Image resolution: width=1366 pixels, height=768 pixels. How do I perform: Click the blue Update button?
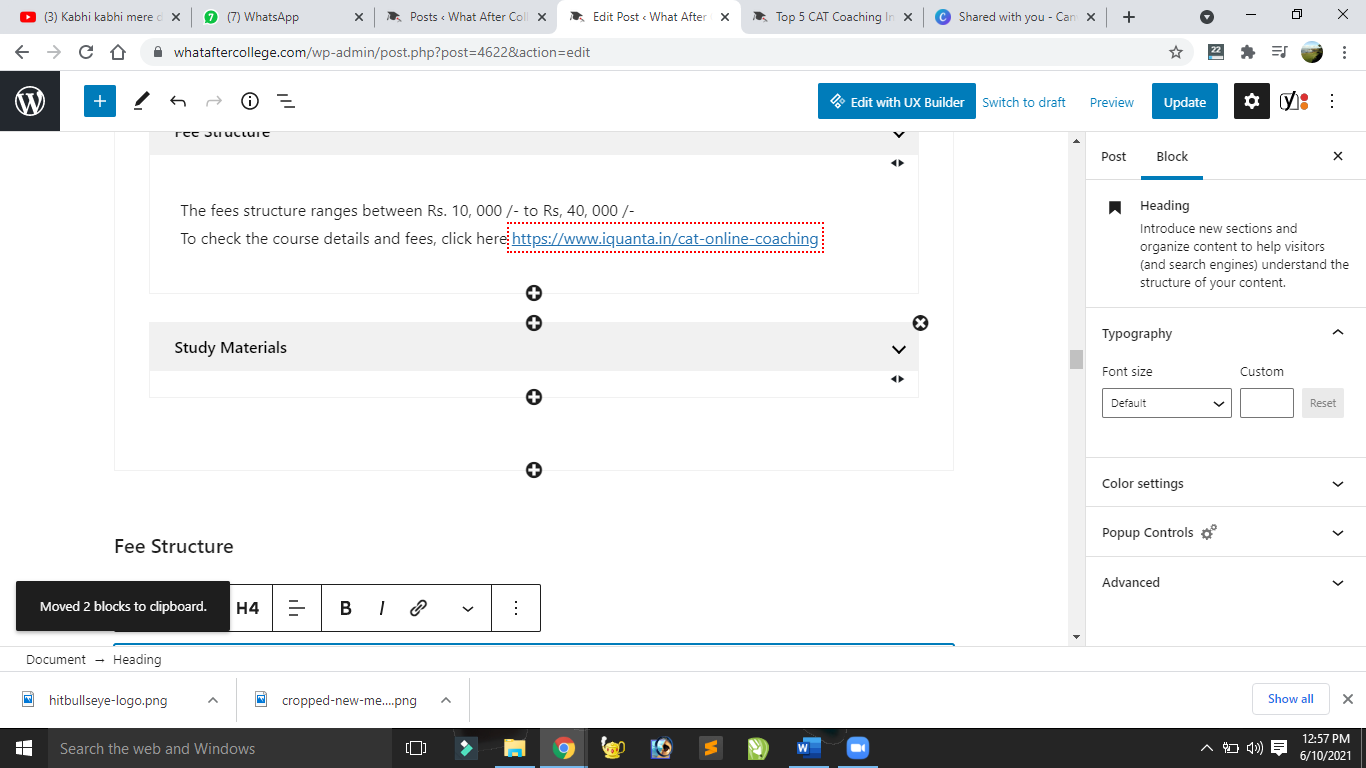pos(1184,102)
